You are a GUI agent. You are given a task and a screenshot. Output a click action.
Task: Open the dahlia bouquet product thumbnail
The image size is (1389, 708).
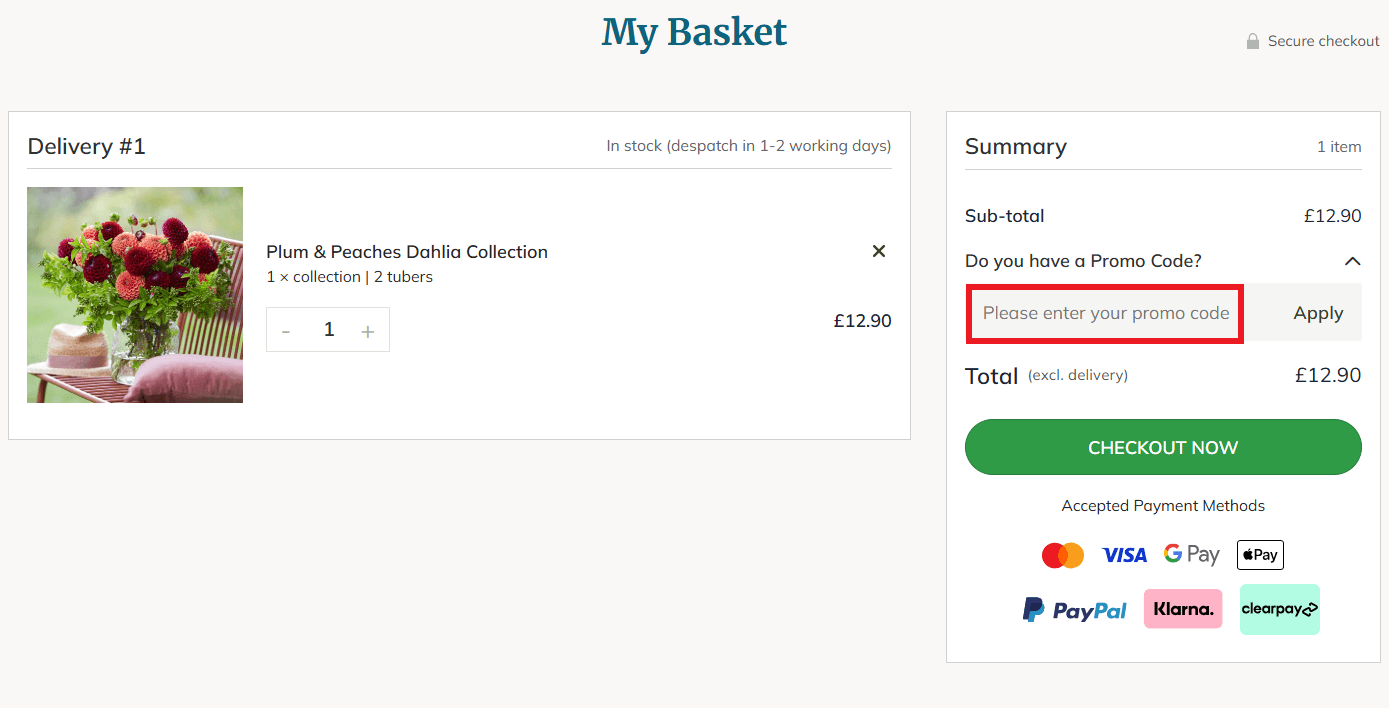point(135,294)
